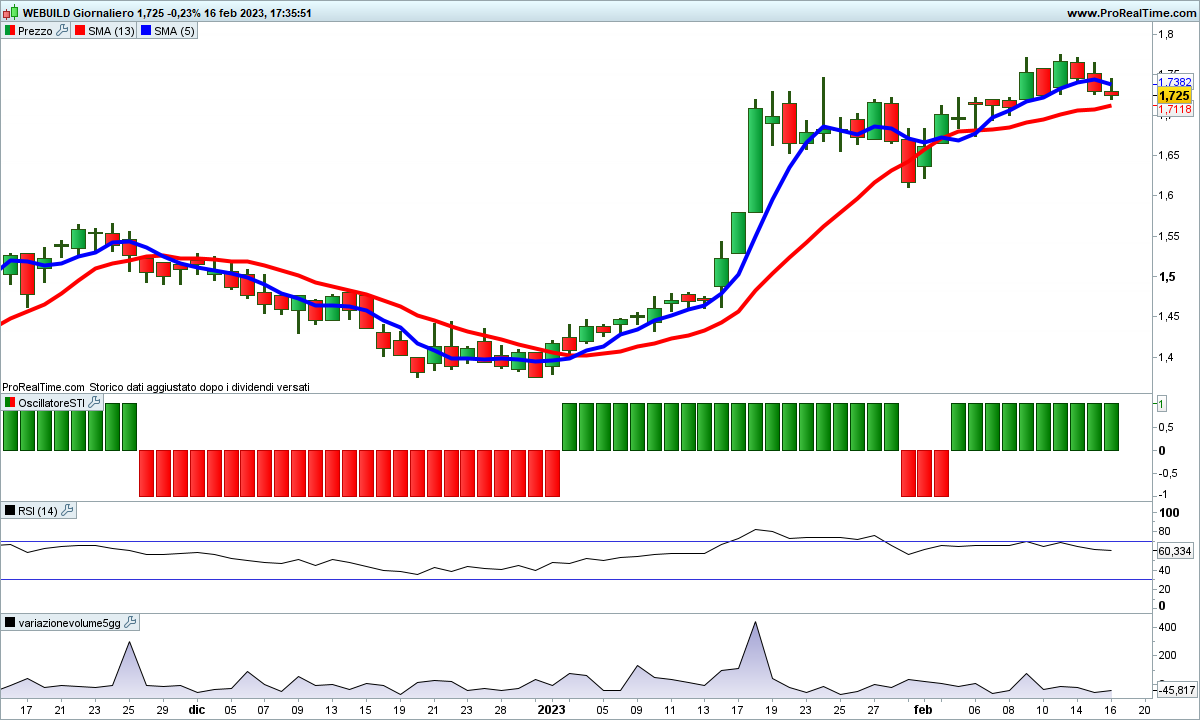This screenshot has height=720, width=1200.
Task: Select the SMA (13) label
Action: (111, 31)
